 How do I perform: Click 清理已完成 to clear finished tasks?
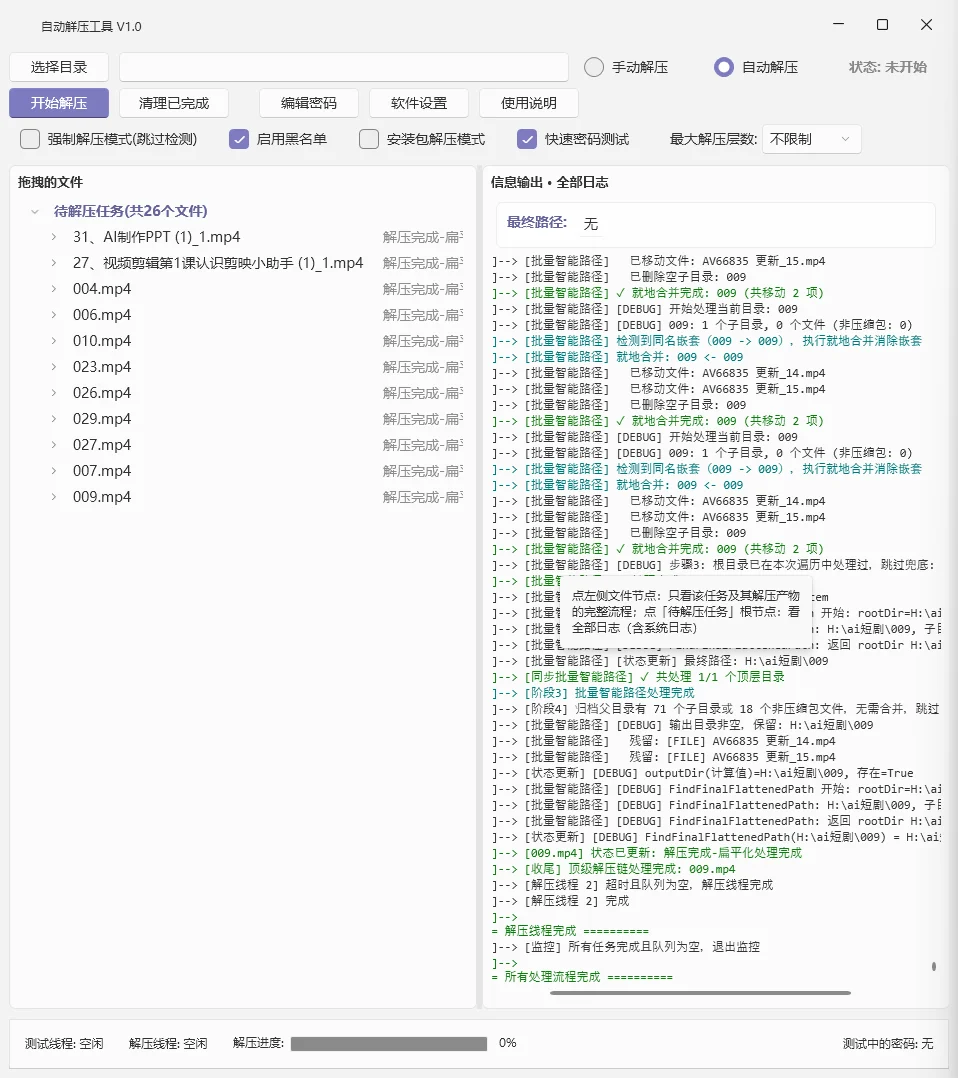point(174,103)
